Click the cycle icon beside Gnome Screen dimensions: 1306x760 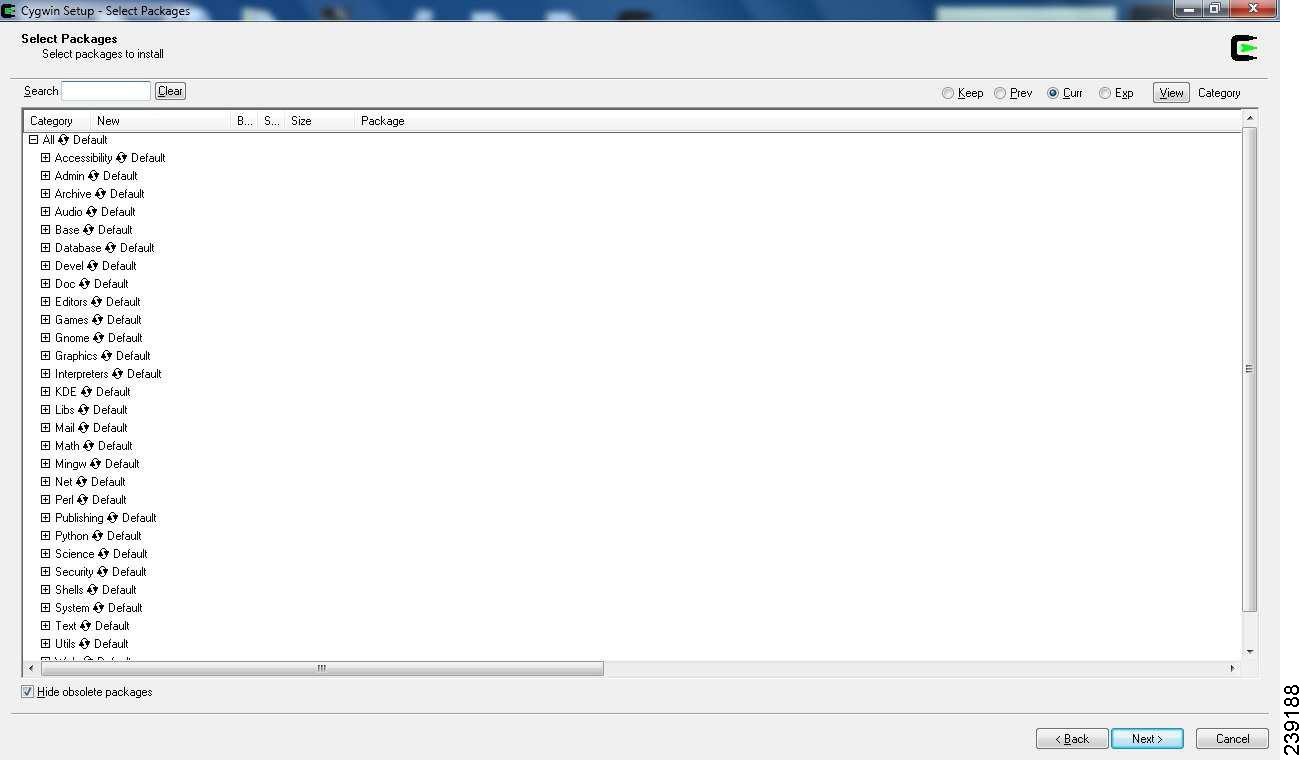99,338
